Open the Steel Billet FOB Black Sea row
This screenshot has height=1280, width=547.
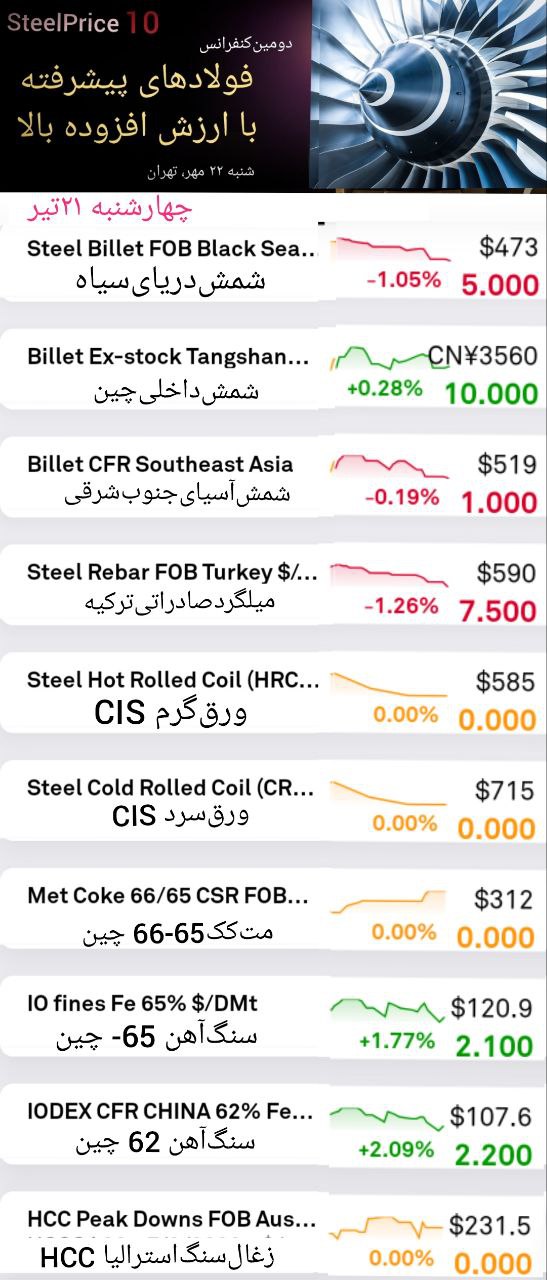[272, 264]
